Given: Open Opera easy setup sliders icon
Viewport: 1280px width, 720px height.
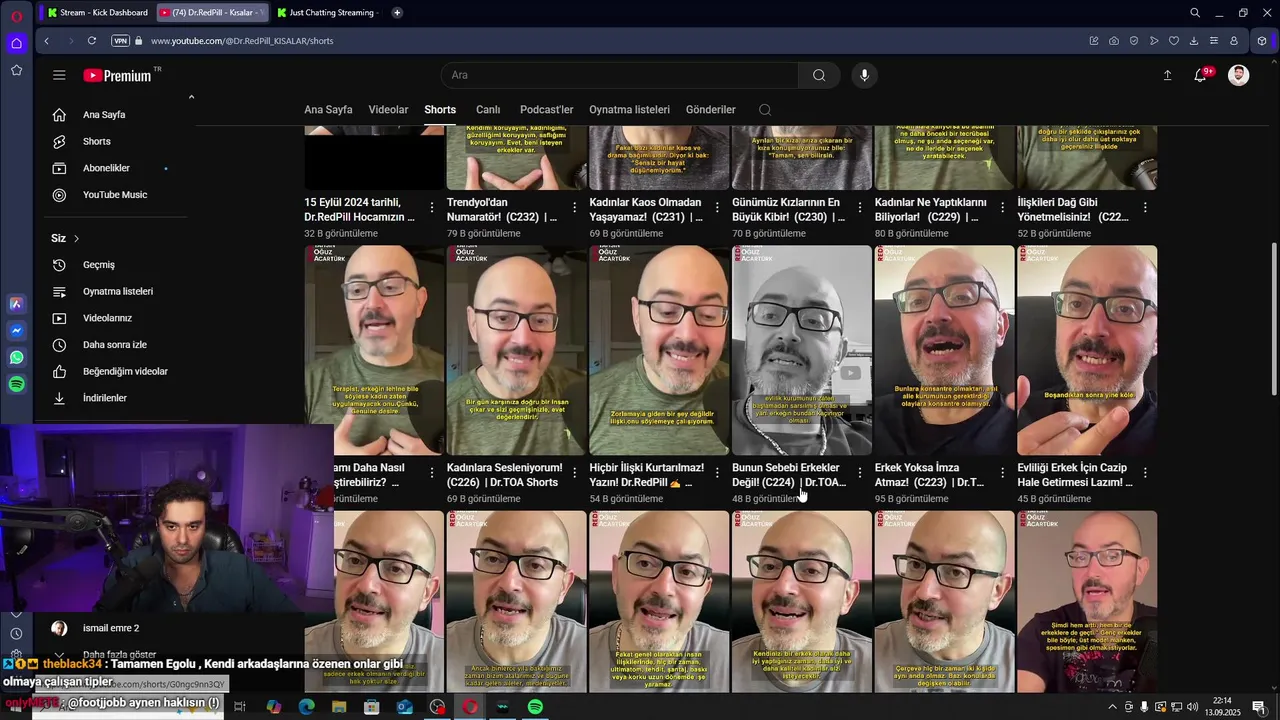Looking at the screenshot, I should (x=1214, y=41).
